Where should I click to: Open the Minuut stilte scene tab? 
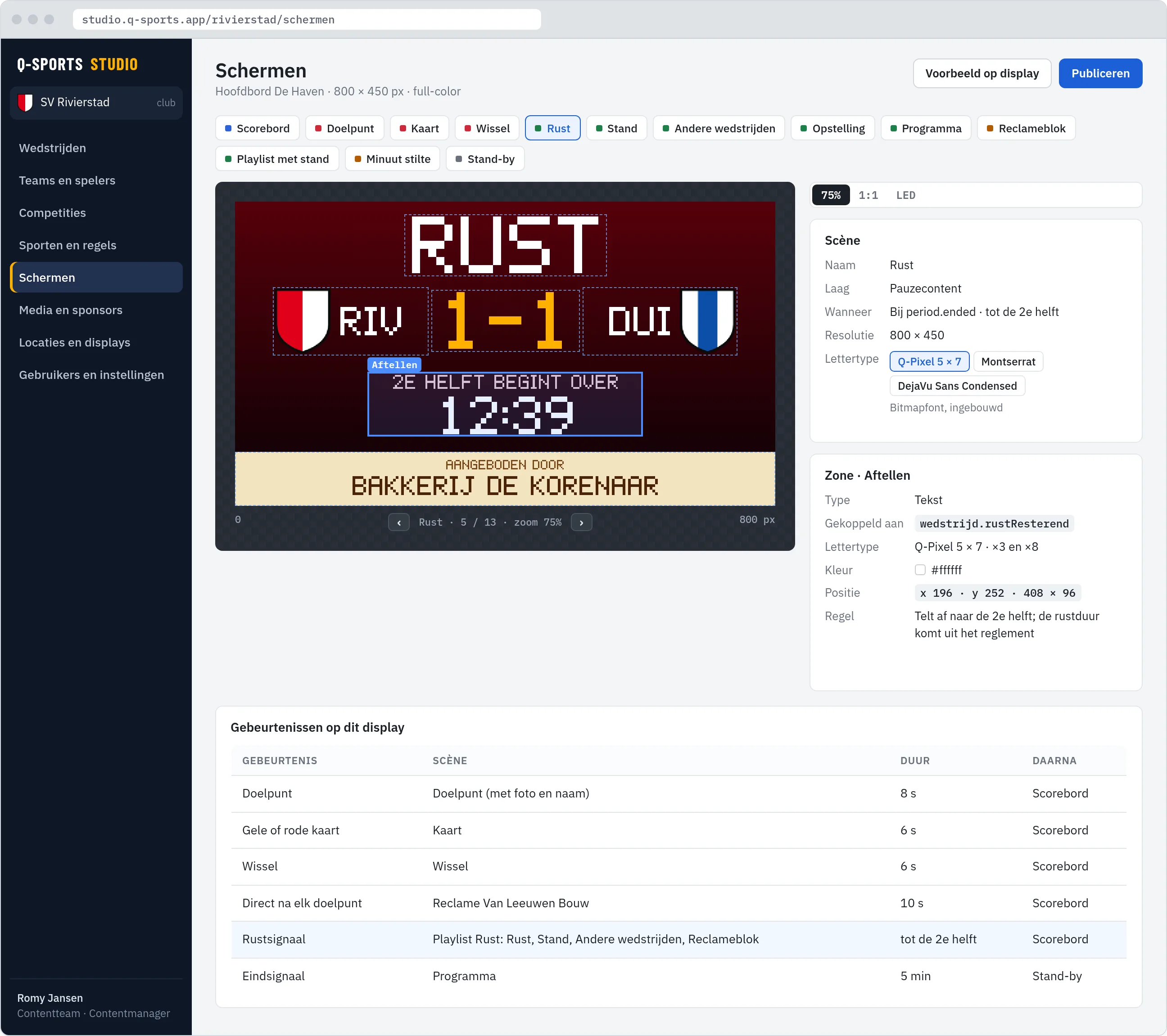(392, 159)
